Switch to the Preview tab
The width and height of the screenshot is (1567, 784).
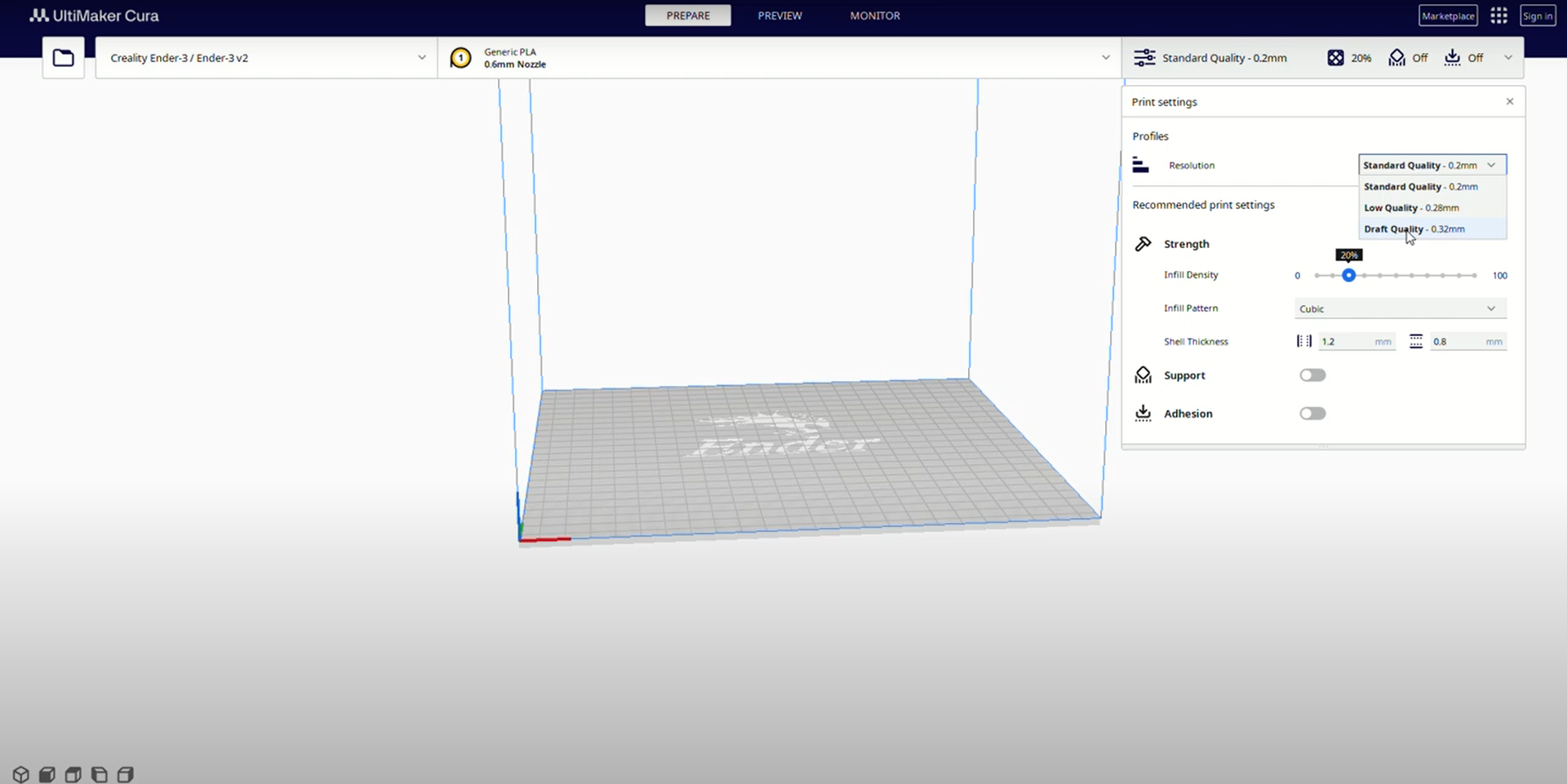(779, 16)
